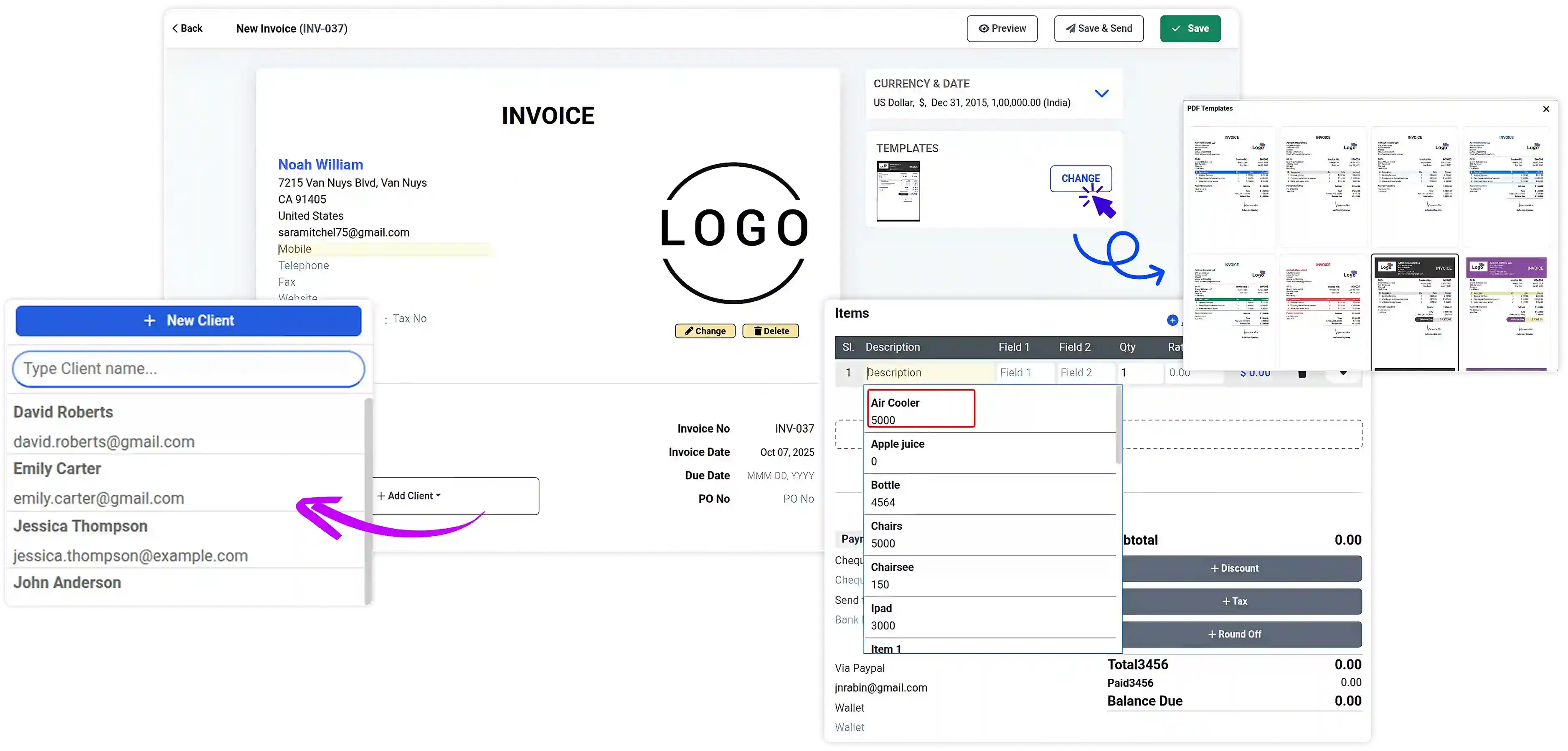Choose the purple-banner PDF template
This screenshot has height=751, width=1568.
click(x=1507, y=313)
